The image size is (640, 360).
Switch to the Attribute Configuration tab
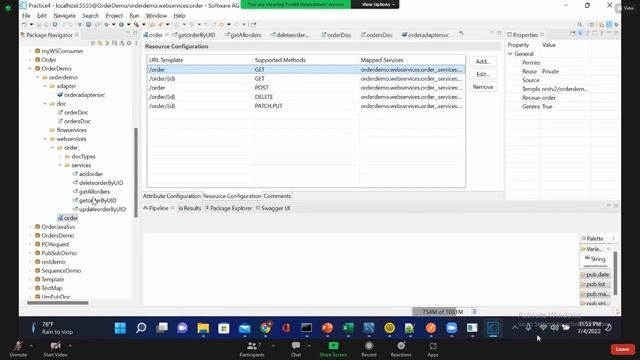pos(171,196)
